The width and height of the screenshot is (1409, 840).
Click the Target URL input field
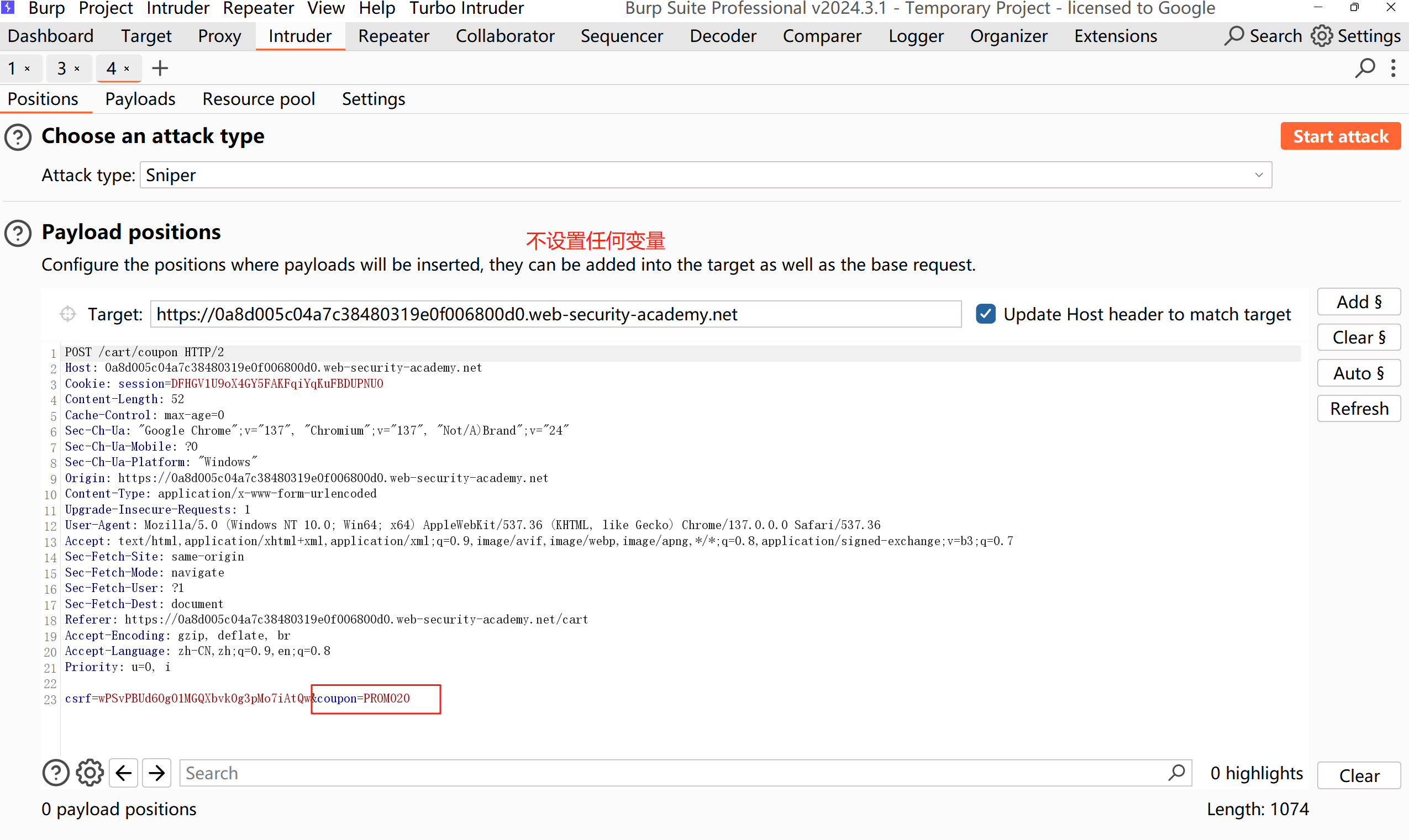pyautogui.click(x=555, y=314)
